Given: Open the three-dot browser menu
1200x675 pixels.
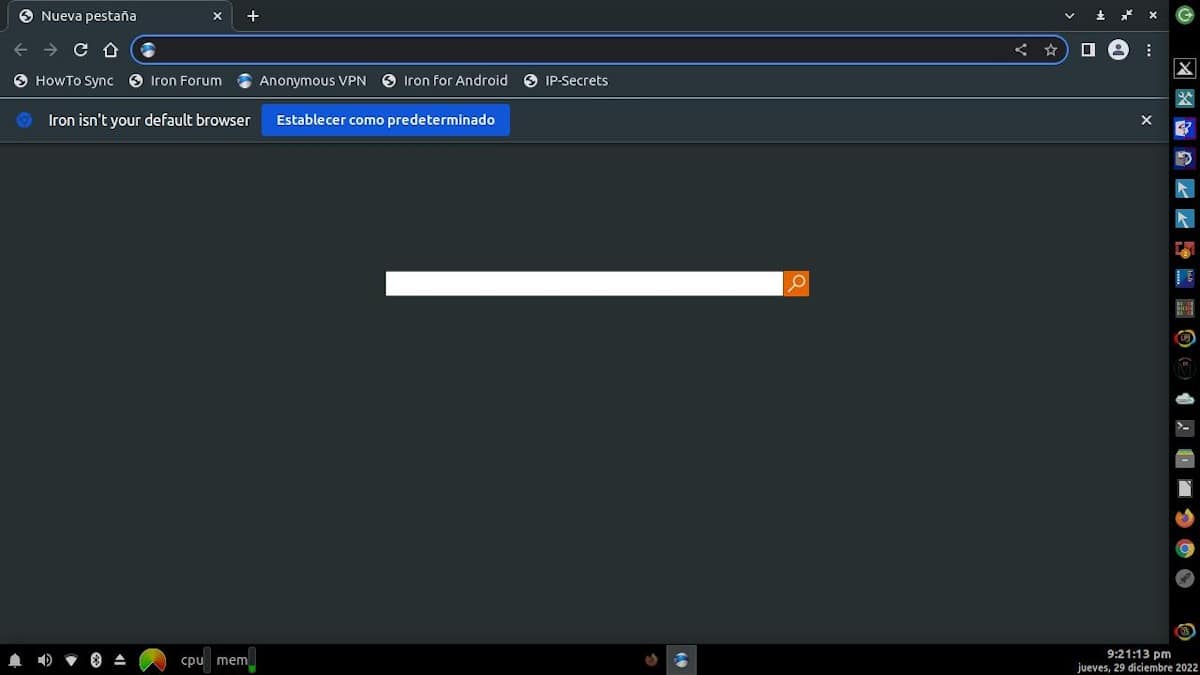Looking at the screenshot, I should (x=1148, y=49).
